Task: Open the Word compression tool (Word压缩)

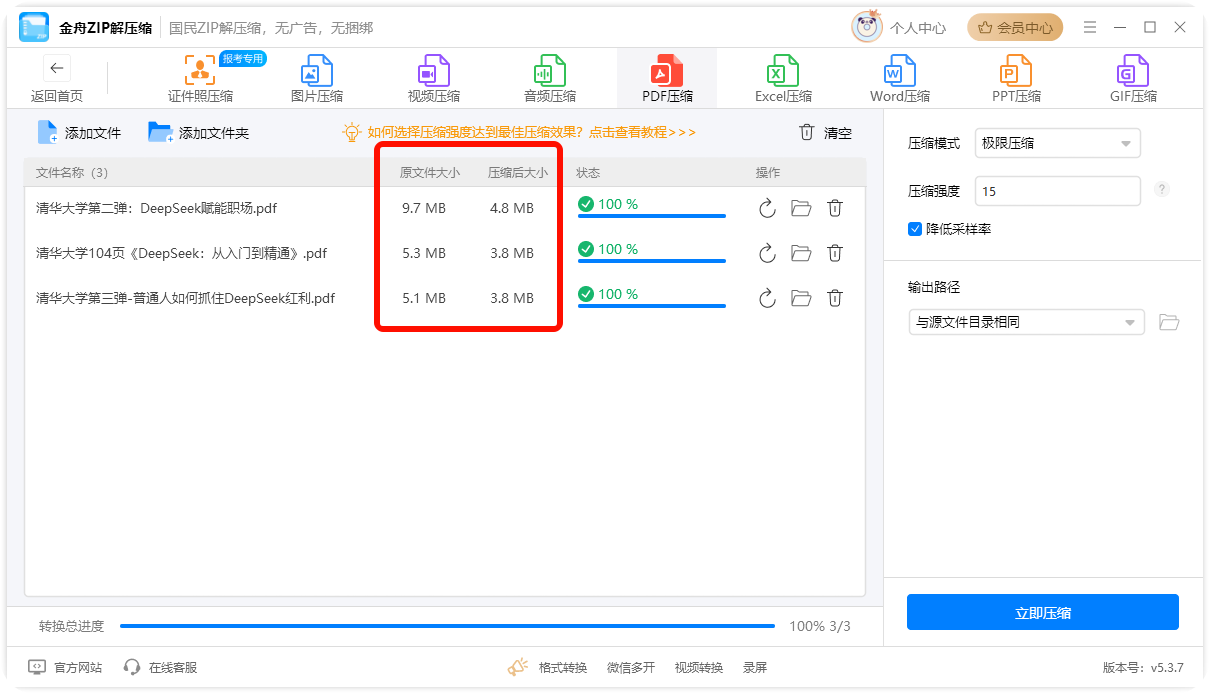Action: [900, 79]
